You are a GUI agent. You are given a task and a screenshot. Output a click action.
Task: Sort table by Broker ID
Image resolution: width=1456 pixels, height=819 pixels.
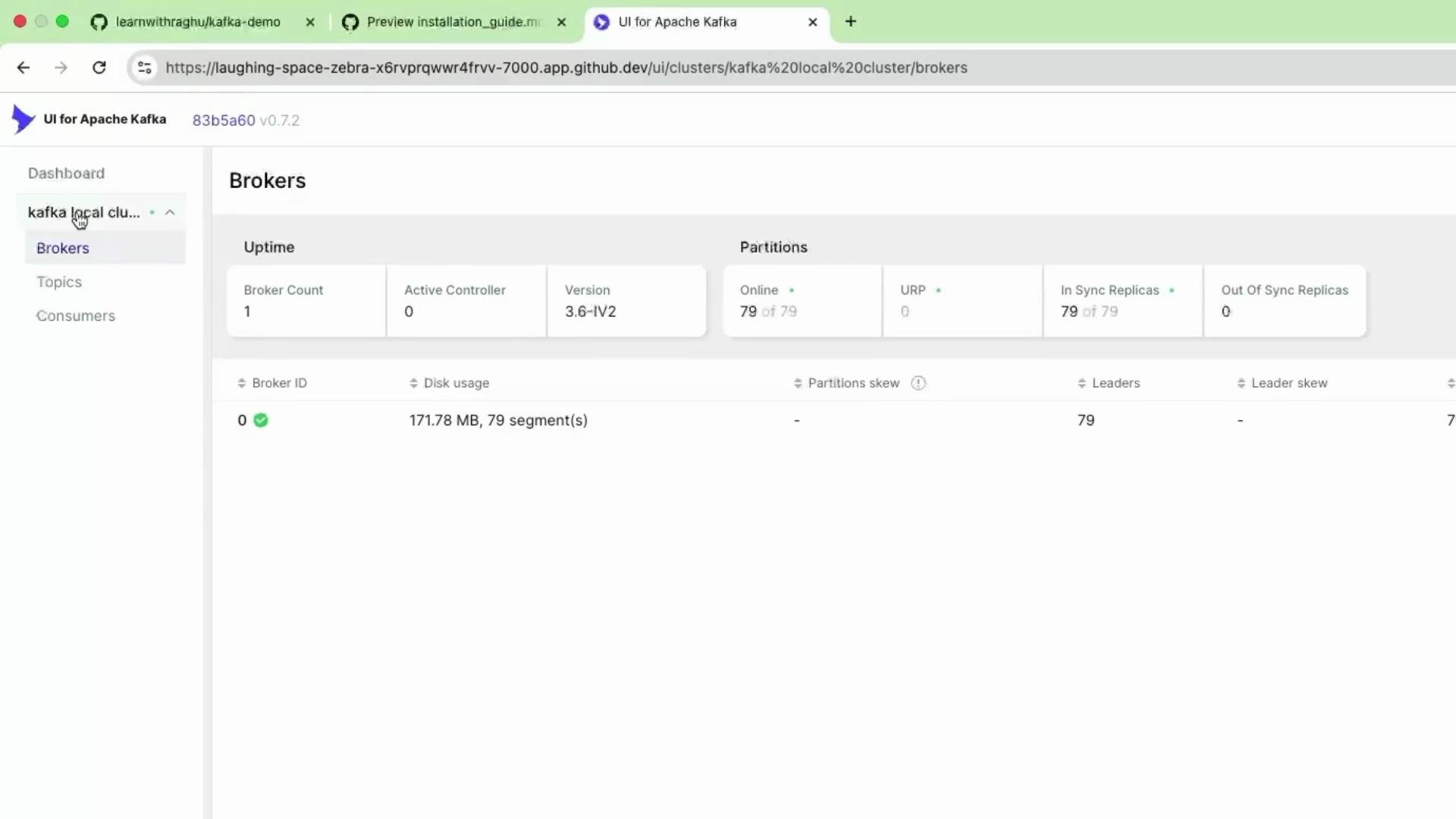272,383
